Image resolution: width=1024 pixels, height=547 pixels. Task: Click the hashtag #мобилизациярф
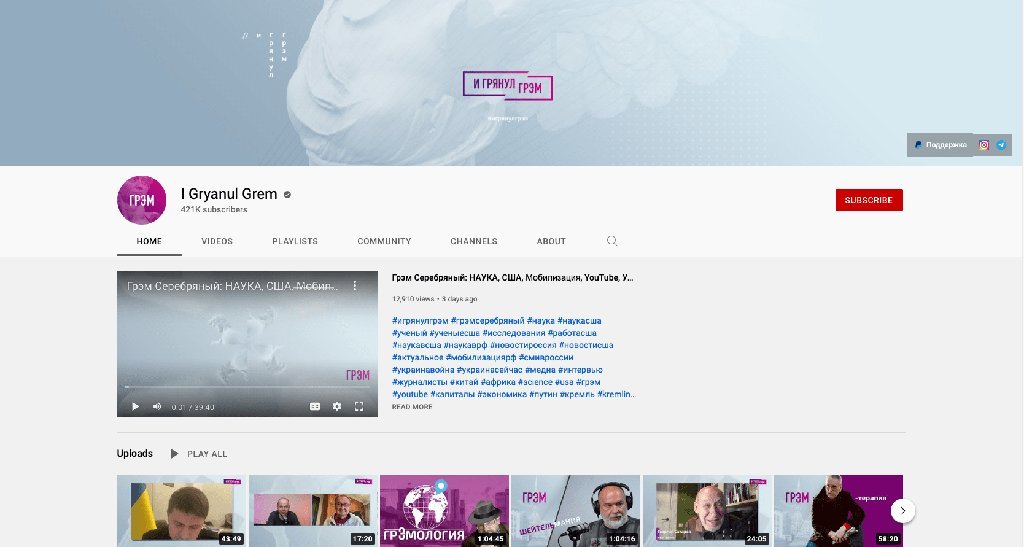pos(481,357)
